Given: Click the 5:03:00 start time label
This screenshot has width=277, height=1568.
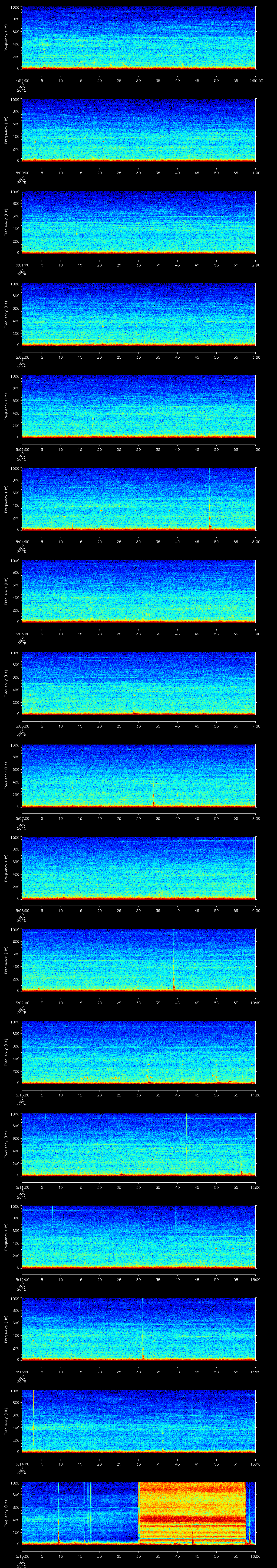Looking at the screenshot, I should click(x=22, y=449).
